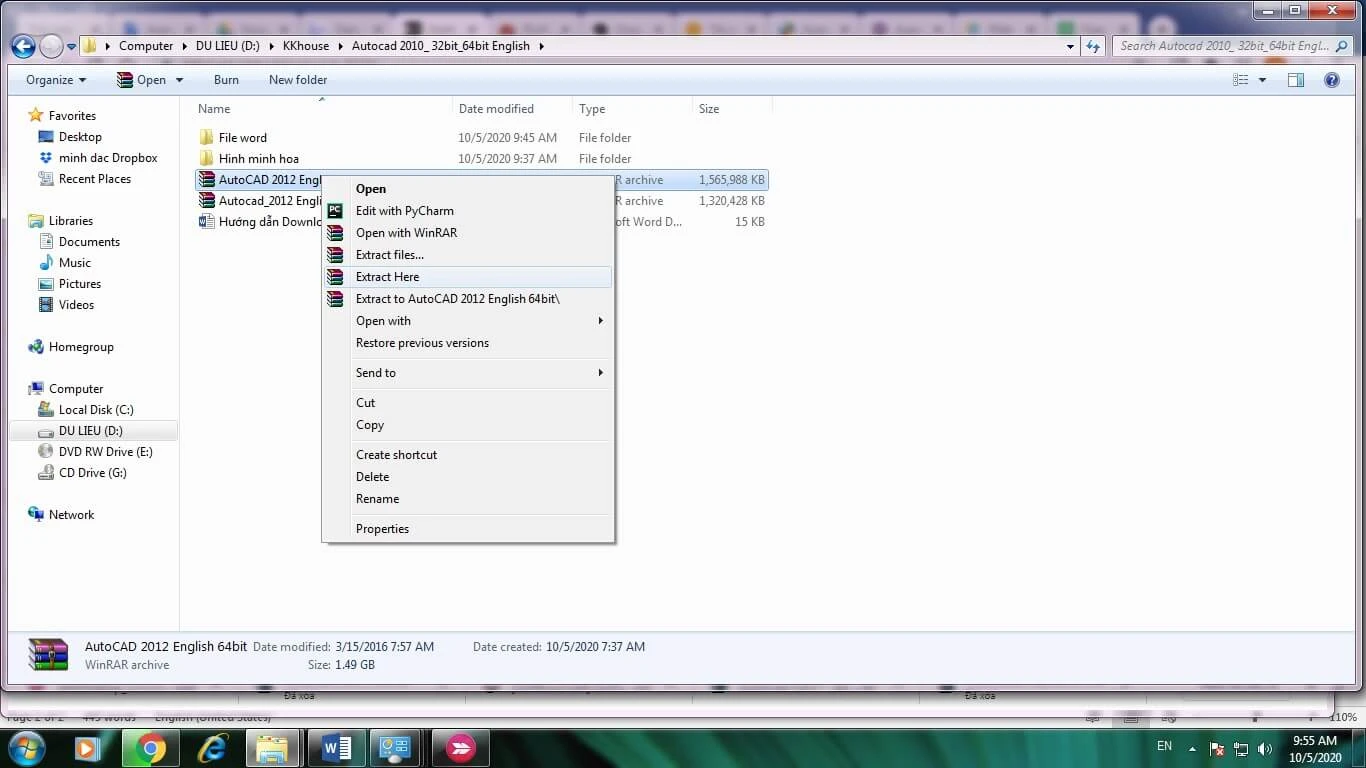Viewport: 1366px width, 768px height.
Task: Click the taskbar clock showing 9:55 AM
Action: 1315,749
